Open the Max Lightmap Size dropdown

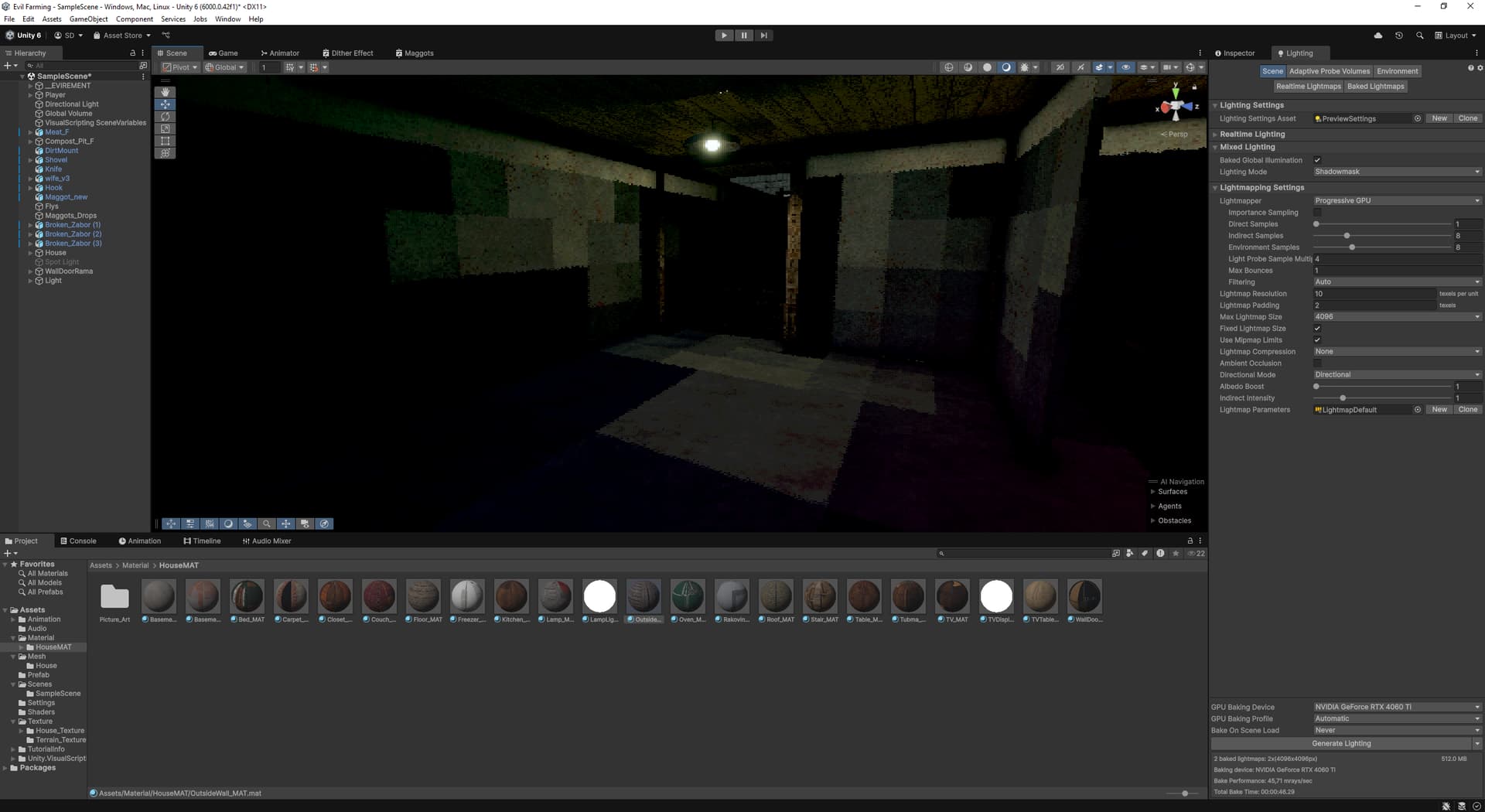[x=1397, y=316]
